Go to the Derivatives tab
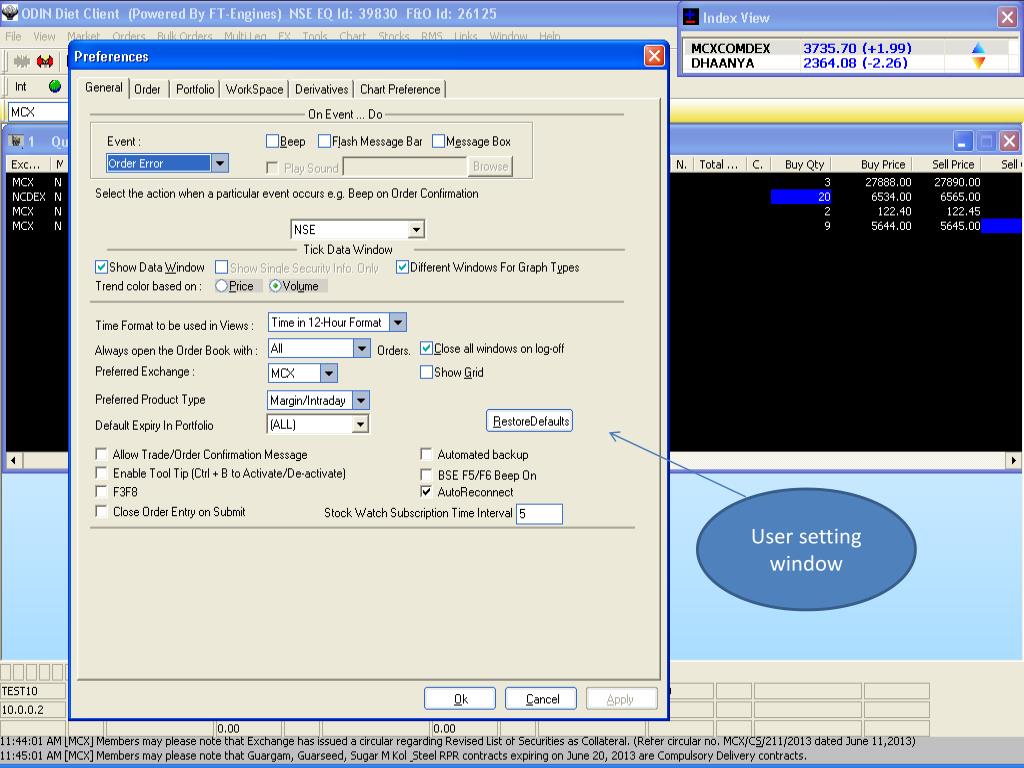 (321, 89)
